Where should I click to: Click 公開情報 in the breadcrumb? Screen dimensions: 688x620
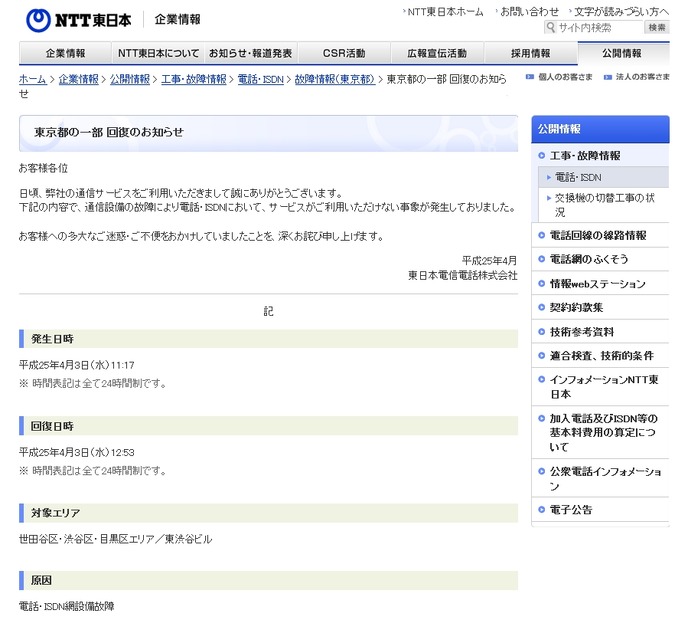[x=130, y=79]
